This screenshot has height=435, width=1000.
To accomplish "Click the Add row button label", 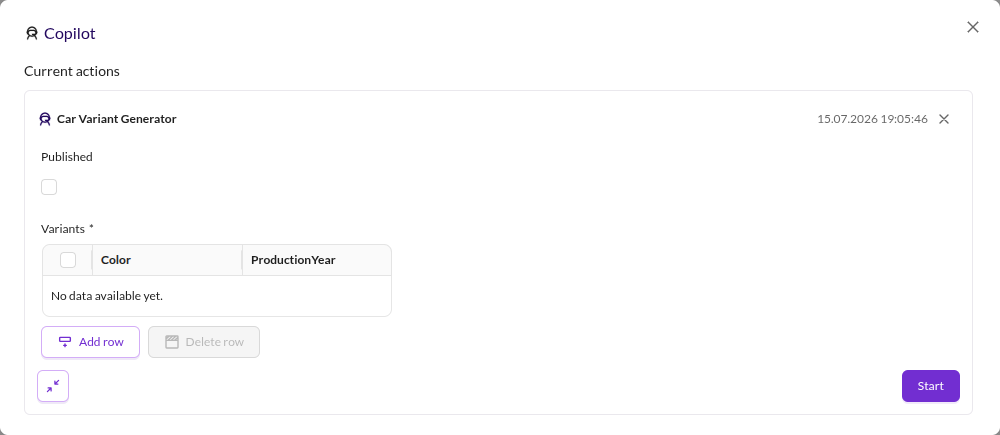I will coord(101,342).
